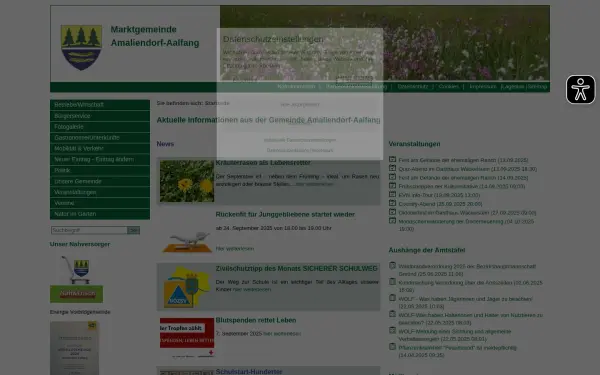Open EVN Info-Tour event link

pos(439,196)
